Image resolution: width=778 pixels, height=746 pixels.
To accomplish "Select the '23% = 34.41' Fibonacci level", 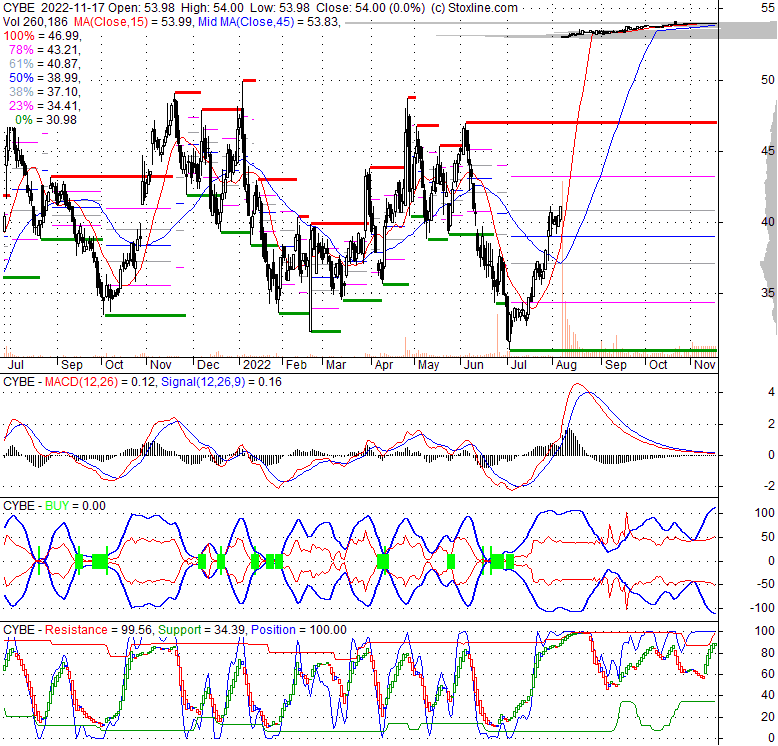I will 44,106.
